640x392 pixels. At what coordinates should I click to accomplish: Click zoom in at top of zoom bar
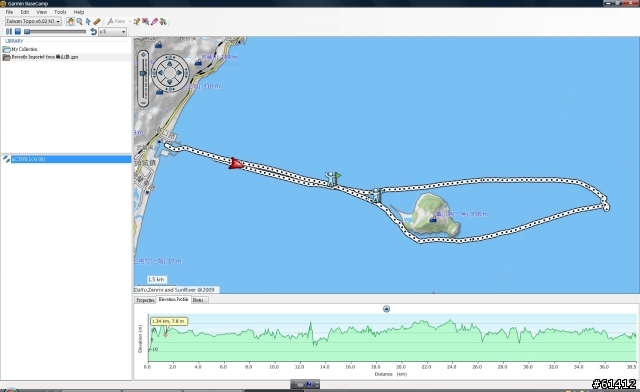[x=143, y=55]
